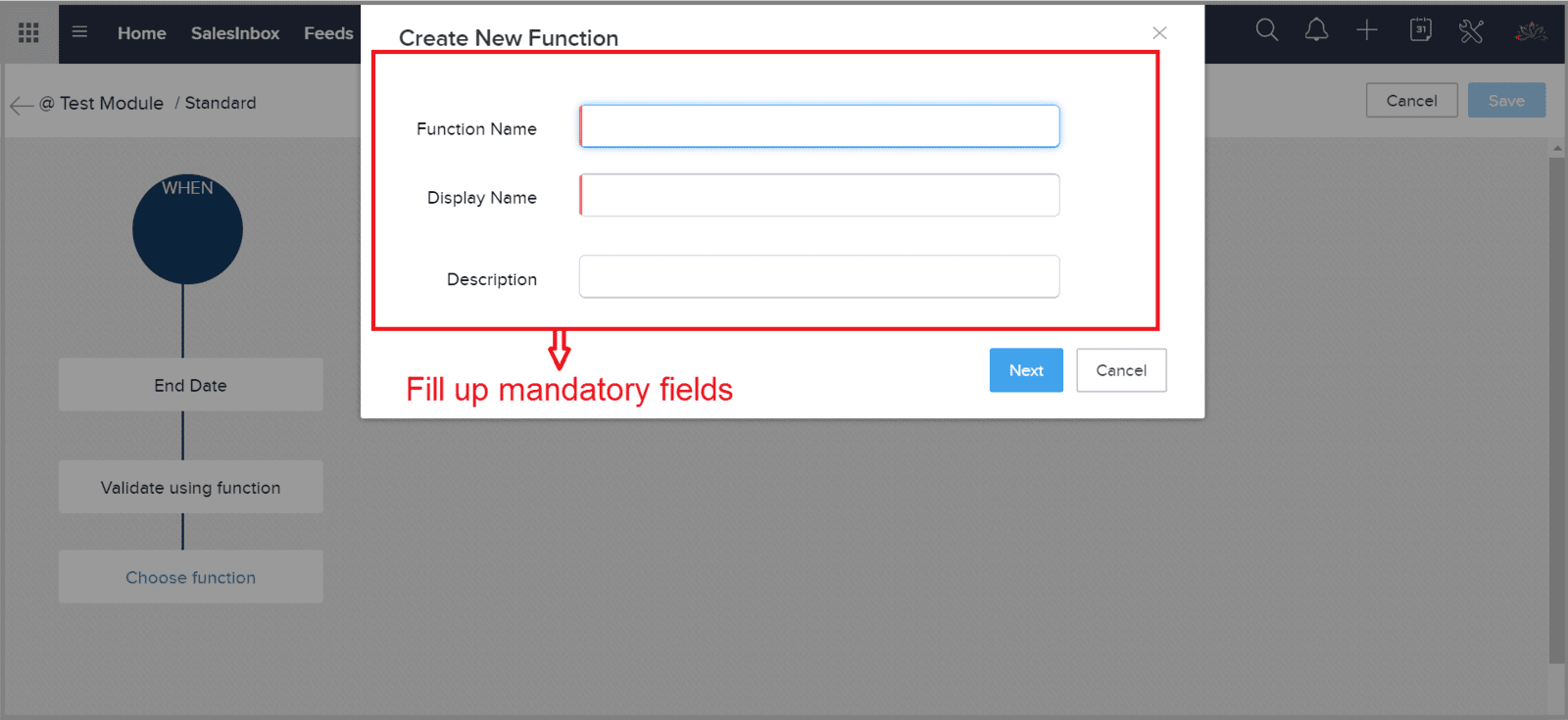Open the setup tools icon

(x=1471, y=31)
